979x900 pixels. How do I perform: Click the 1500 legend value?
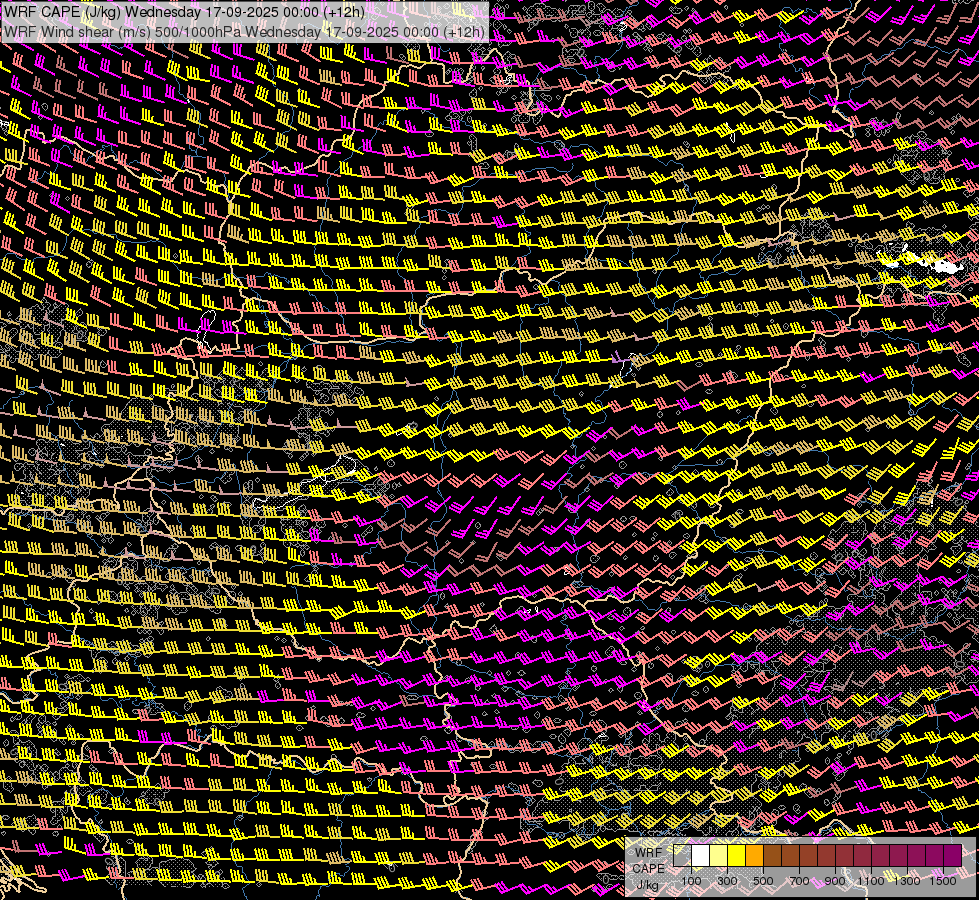click(943, 881)
